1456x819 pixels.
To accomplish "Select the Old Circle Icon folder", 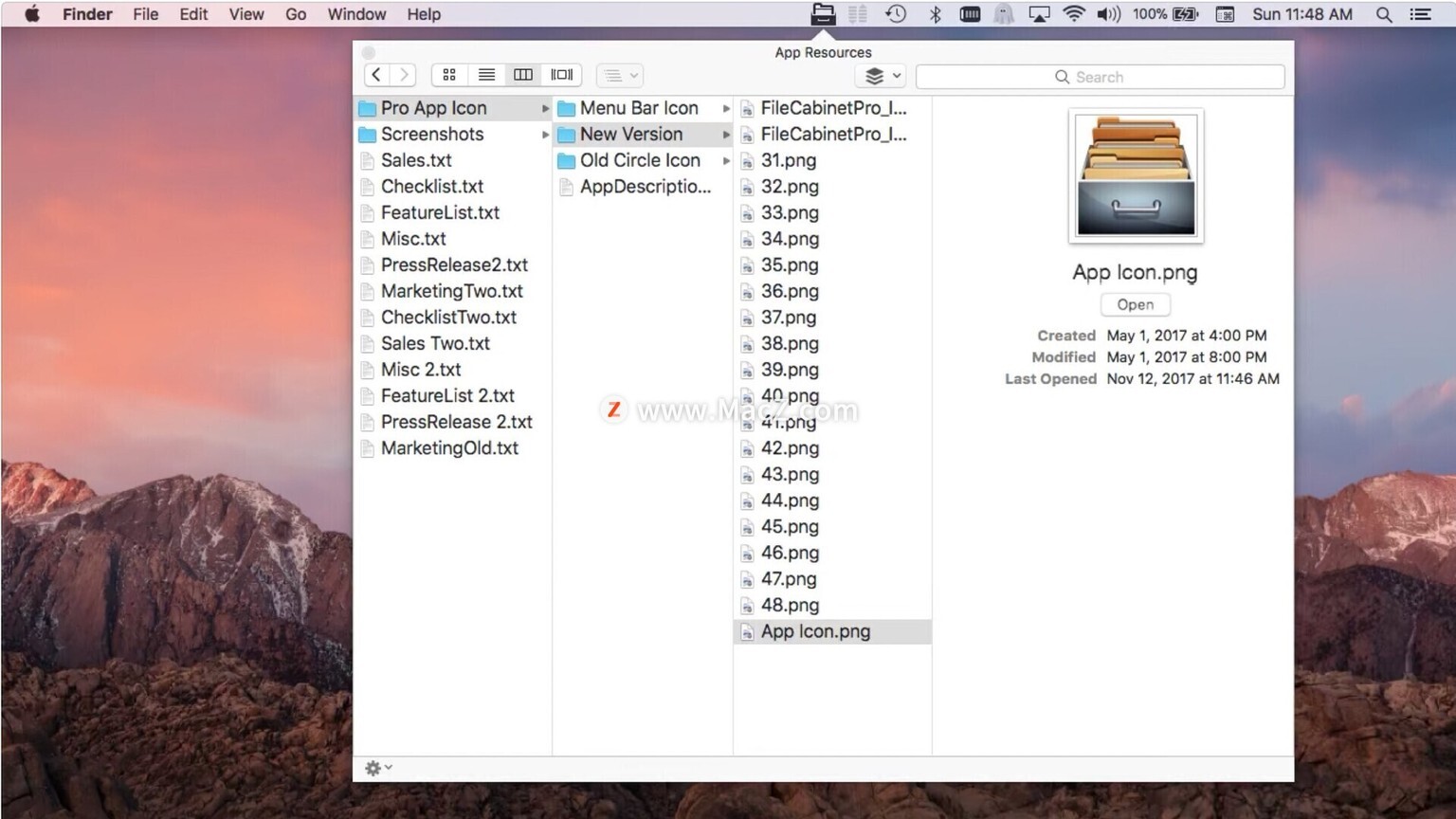I will pyautogui.click(x=643, y=161).
